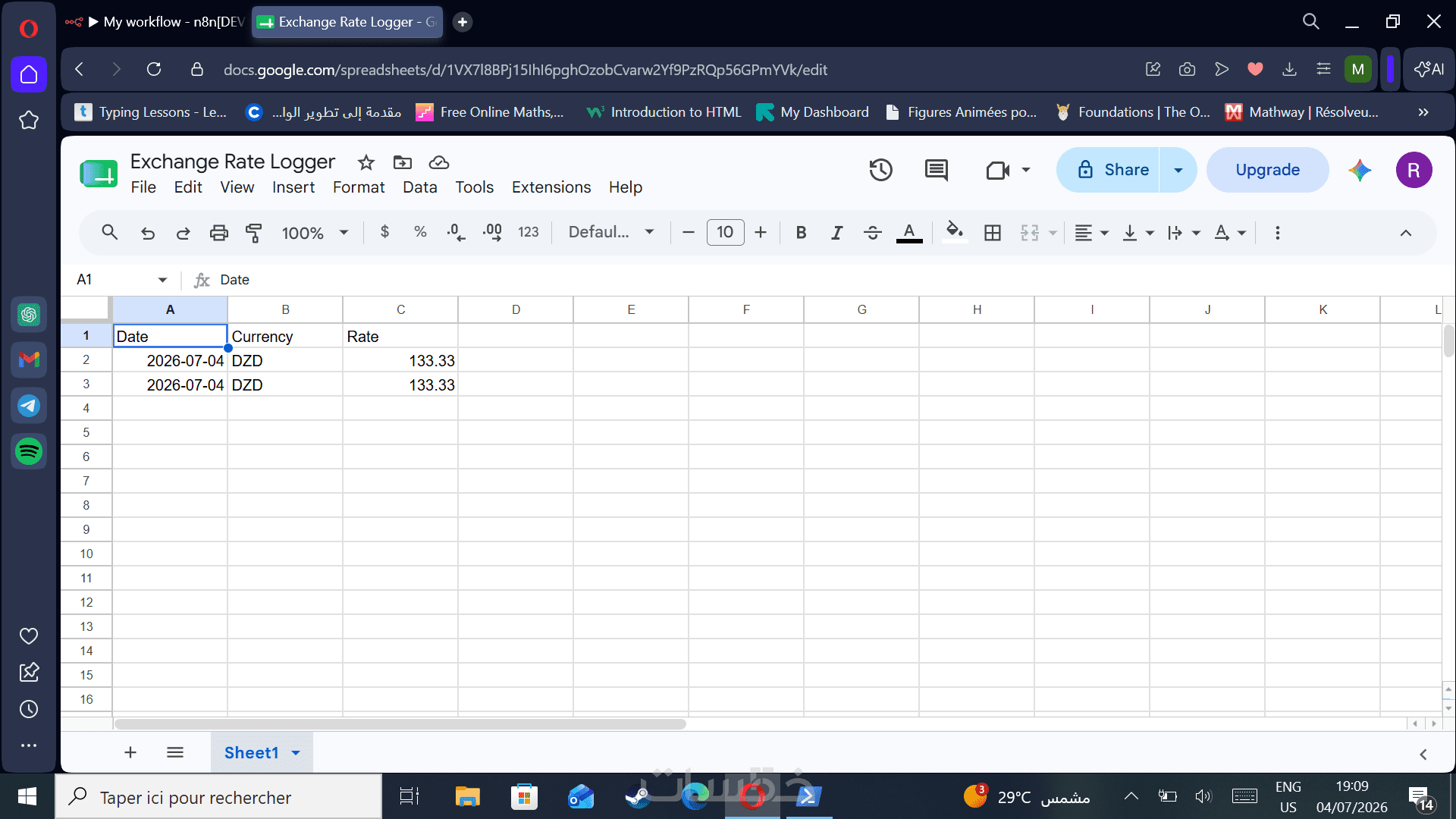The image size is (1456, 819).
Task: Expand merge cells options arrow
Action: coord(1053,233)
